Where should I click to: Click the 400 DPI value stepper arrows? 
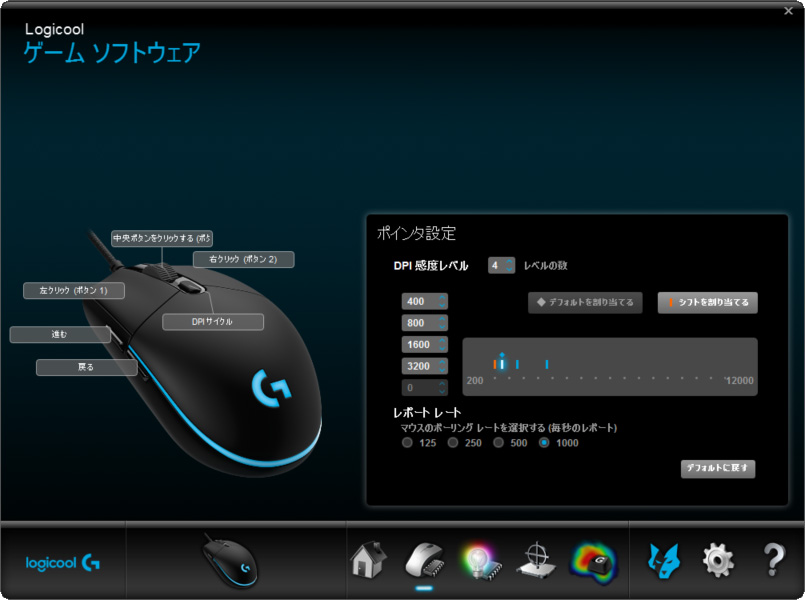point(442,301)
